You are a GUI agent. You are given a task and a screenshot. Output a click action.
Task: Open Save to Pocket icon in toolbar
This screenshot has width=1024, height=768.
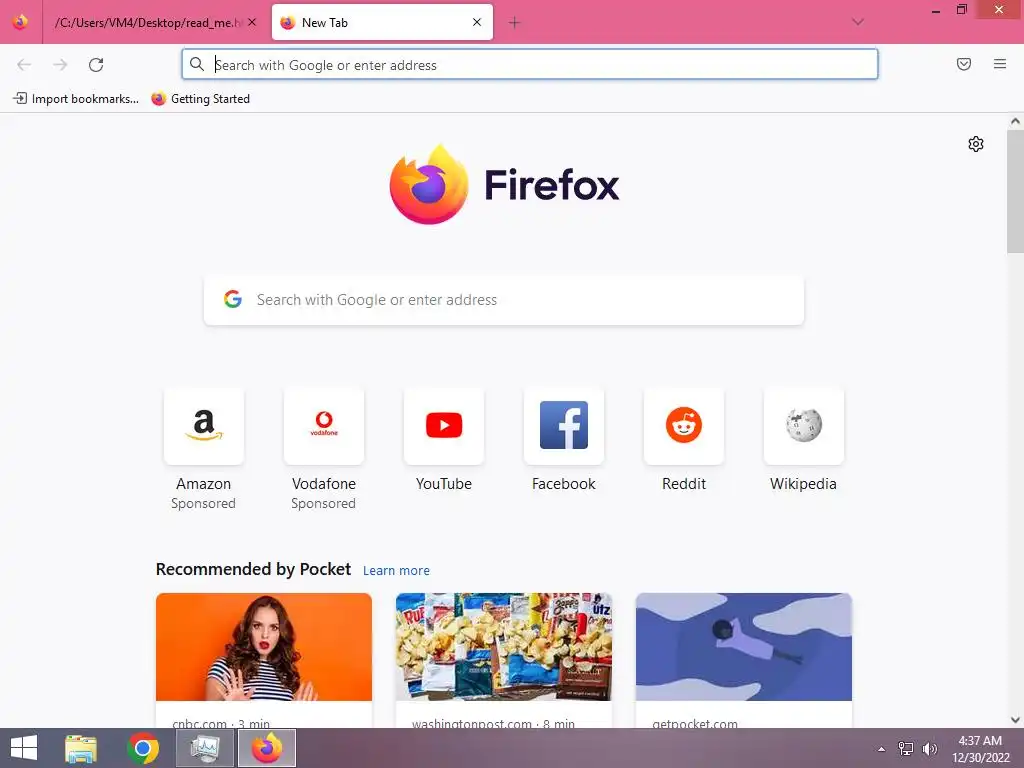pyautogui.click(x=964, y=64)
